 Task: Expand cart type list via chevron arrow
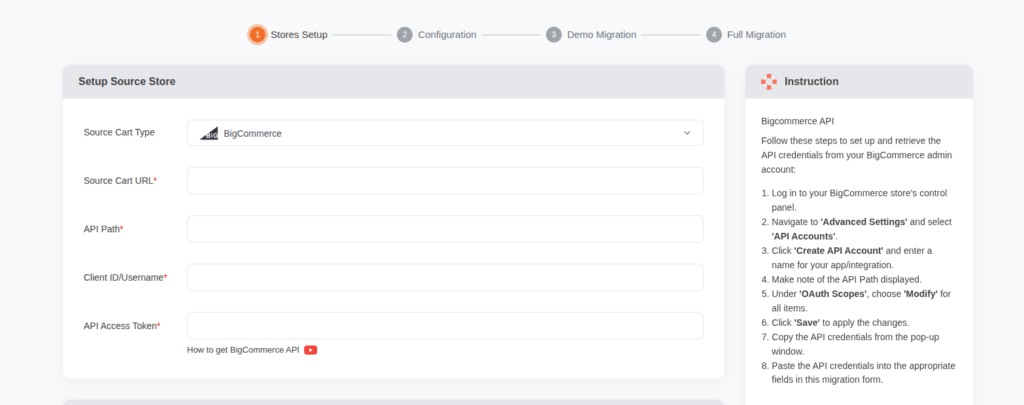(x=687, y=133)
